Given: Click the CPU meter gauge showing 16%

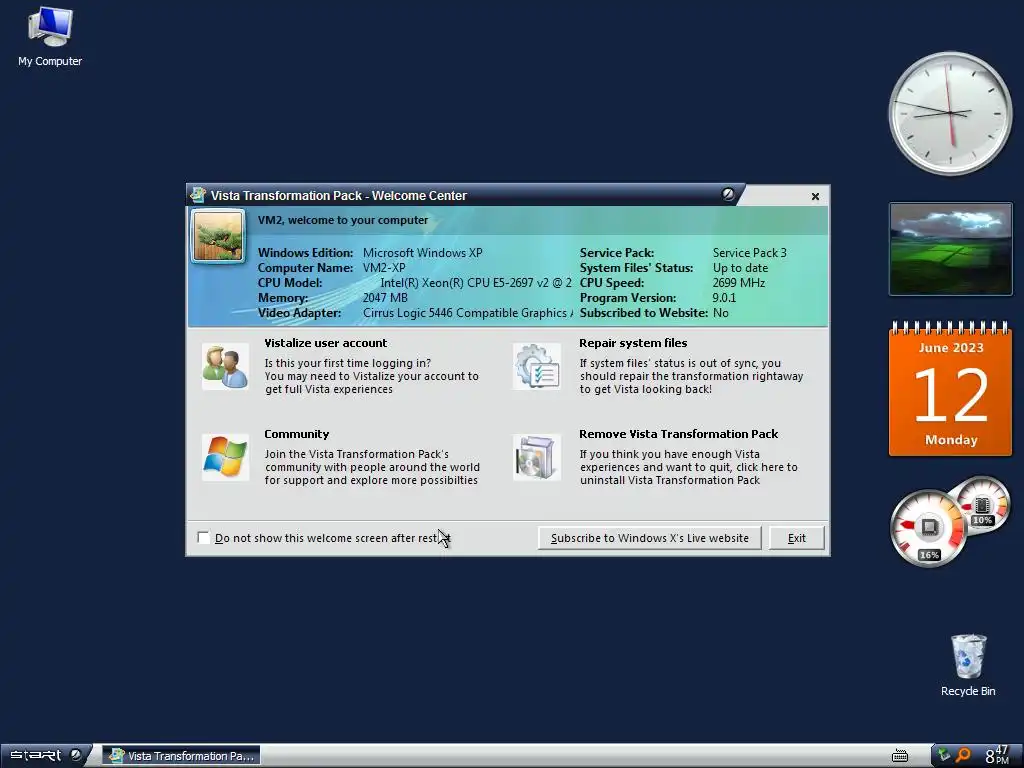Looking at the screenshot, I should tap(928, 528).
